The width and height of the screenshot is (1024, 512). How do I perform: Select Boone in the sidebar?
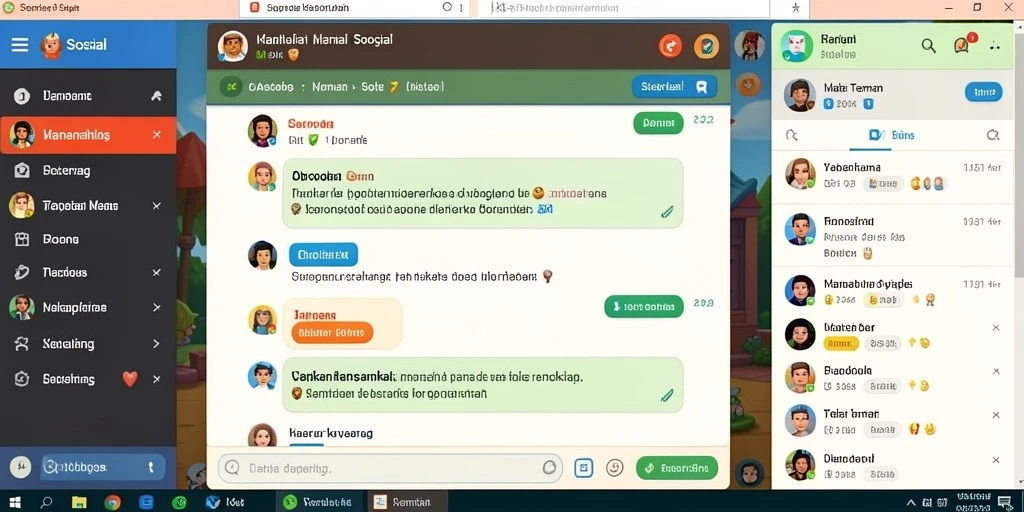pos(88,239)
